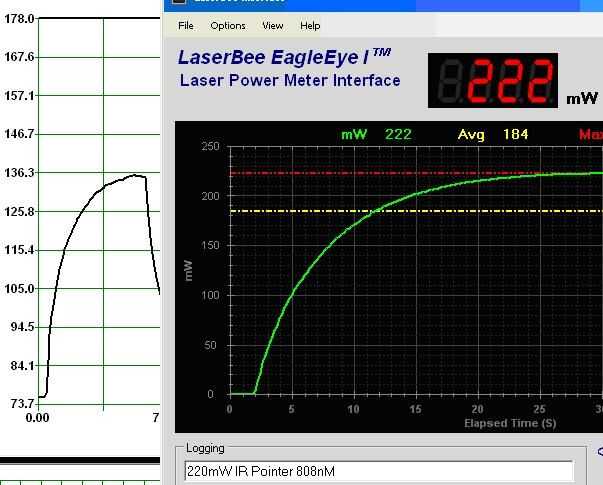Select the green mW 222 readout
The image size is (603, 485).
[x=376, y=134]
